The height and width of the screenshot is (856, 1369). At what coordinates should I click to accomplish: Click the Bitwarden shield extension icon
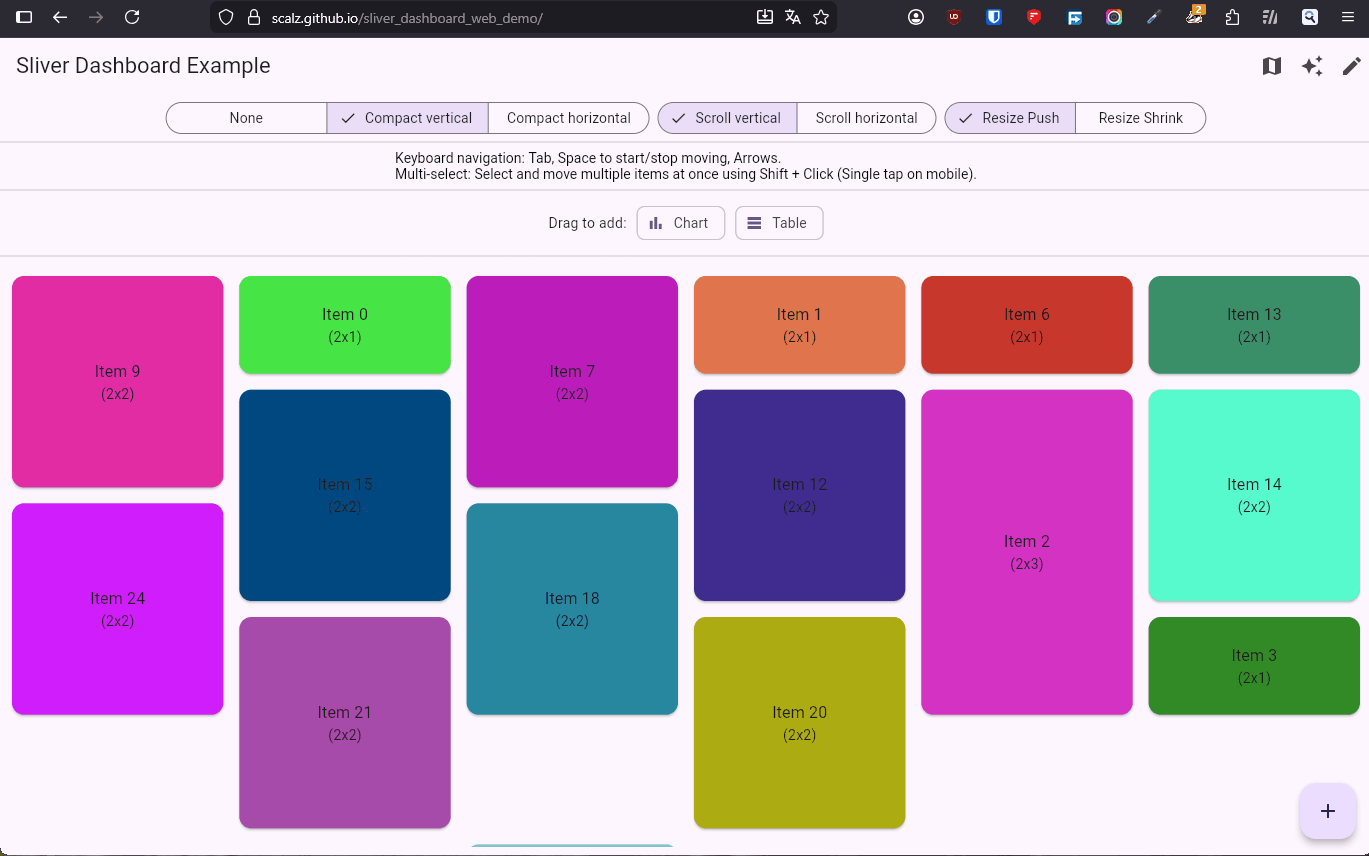click(x=994, y=17)
